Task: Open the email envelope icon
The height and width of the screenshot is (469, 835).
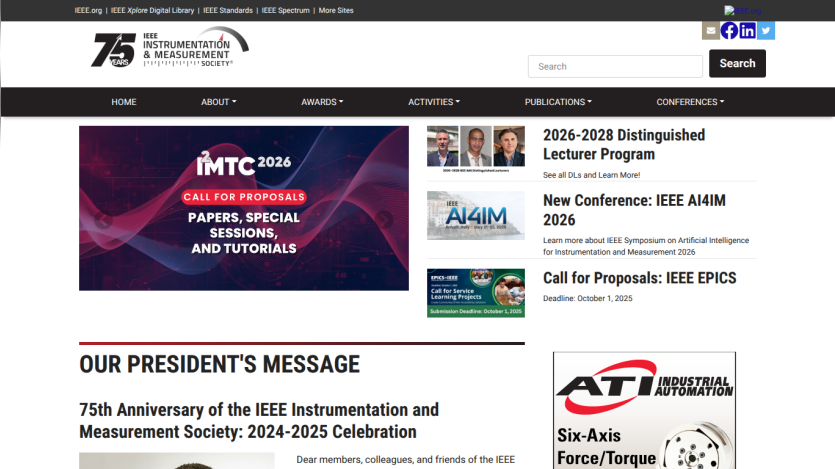Action: (x=710, y=31)
